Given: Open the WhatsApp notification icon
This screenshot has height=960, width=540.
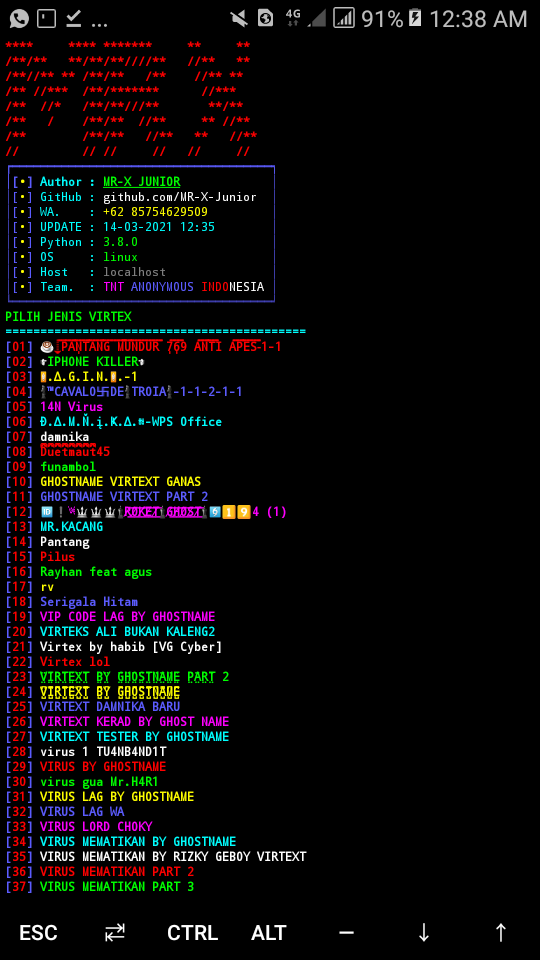Looking at the screenshot, I should pos(19,18).
